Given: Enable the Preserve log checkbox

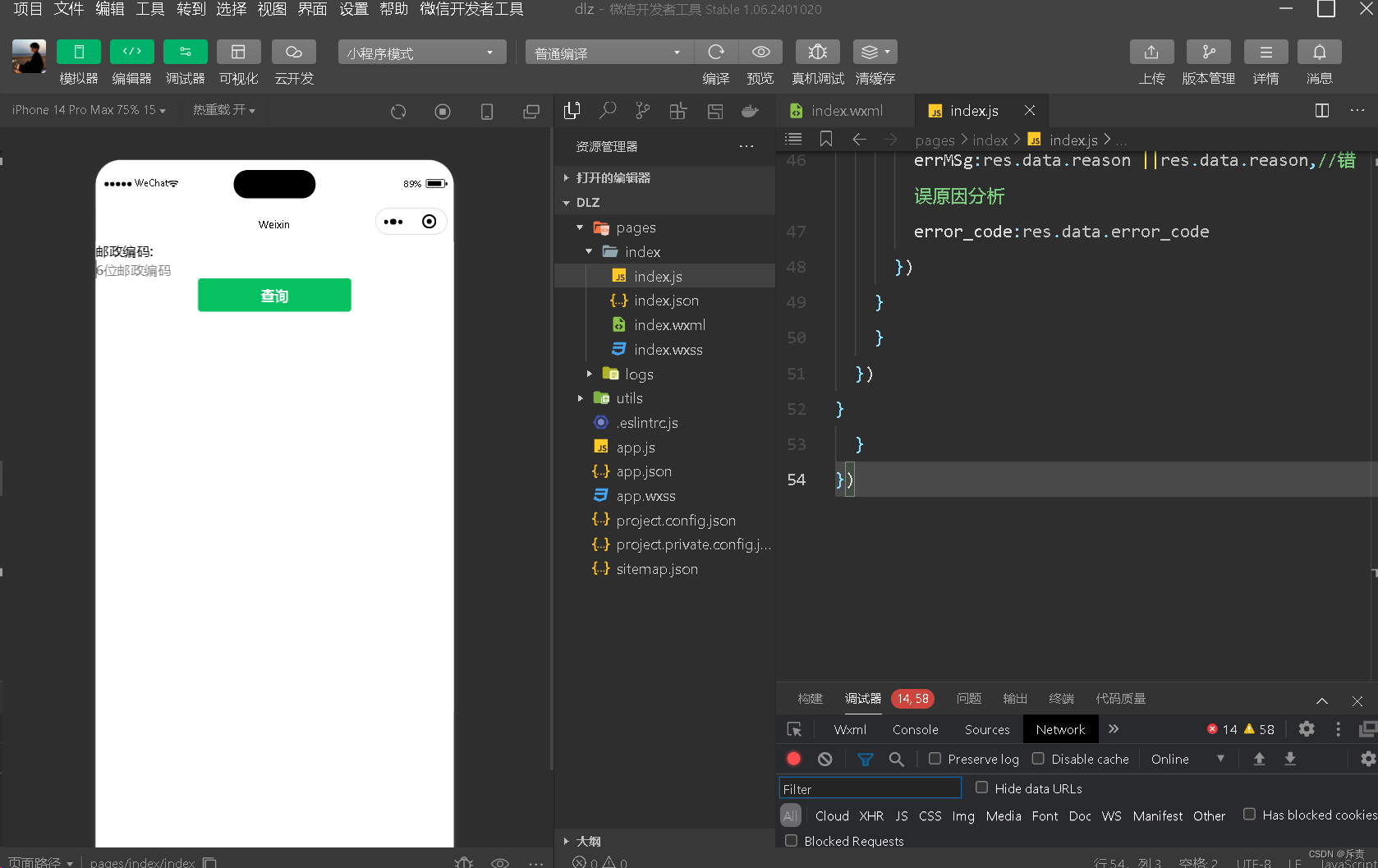Looking at the screenshot, I should point(935,759).
